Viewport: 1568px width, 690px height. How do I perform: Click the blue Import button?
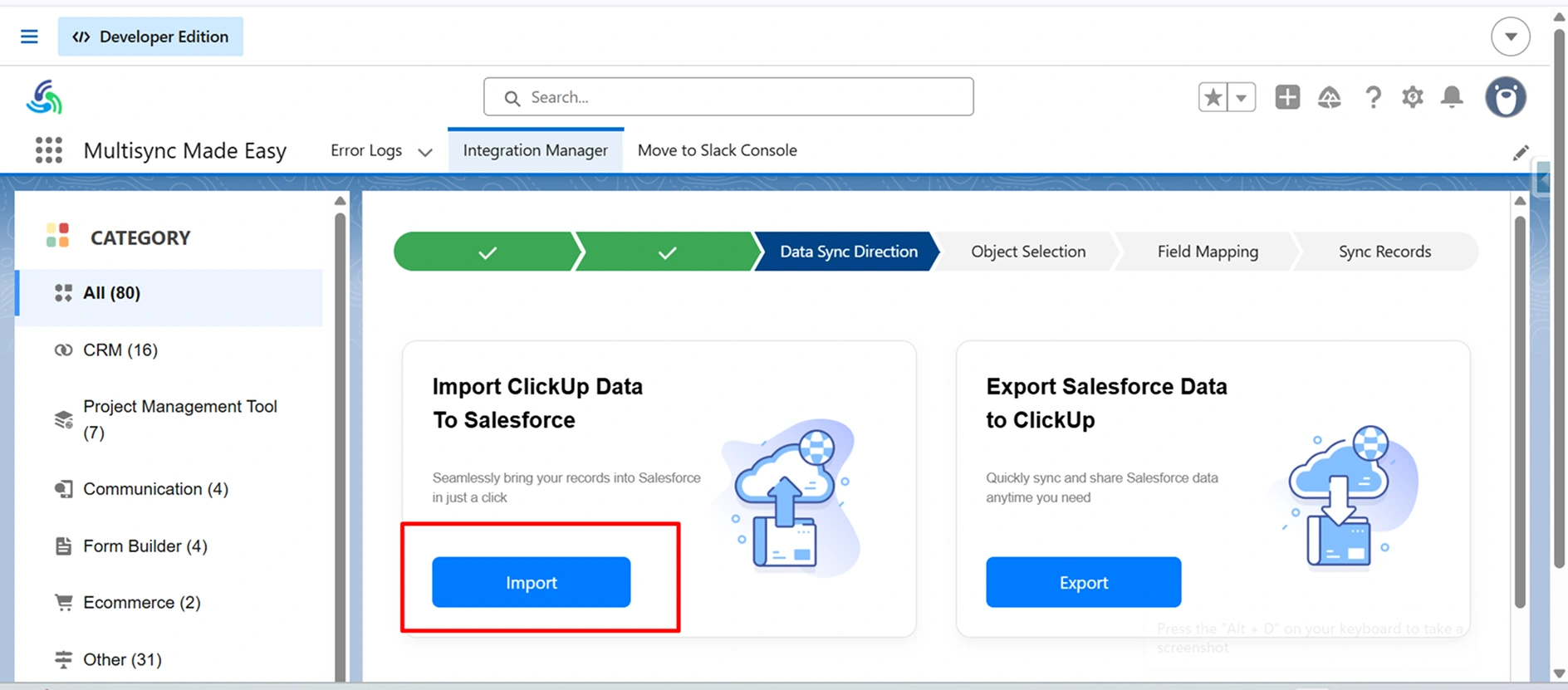tap(532, 583)
